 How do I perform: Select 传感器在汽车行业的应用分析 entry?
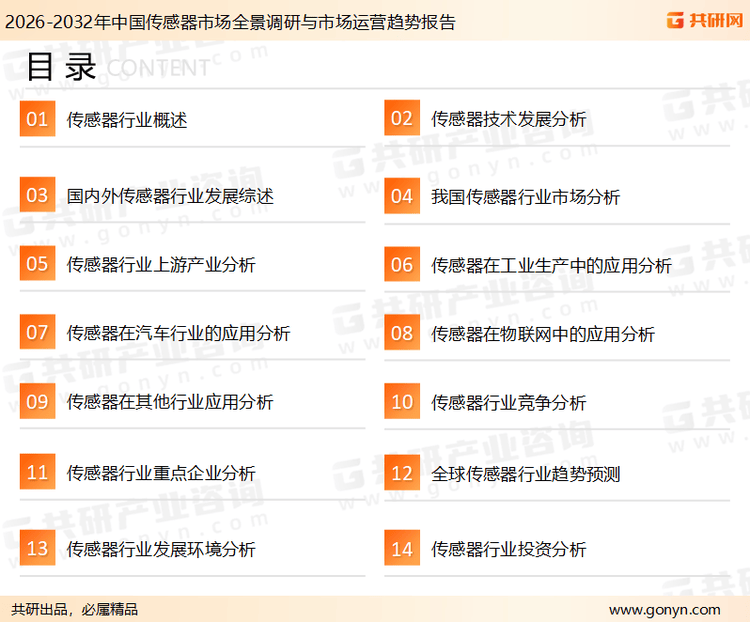[x=178, y=334]
